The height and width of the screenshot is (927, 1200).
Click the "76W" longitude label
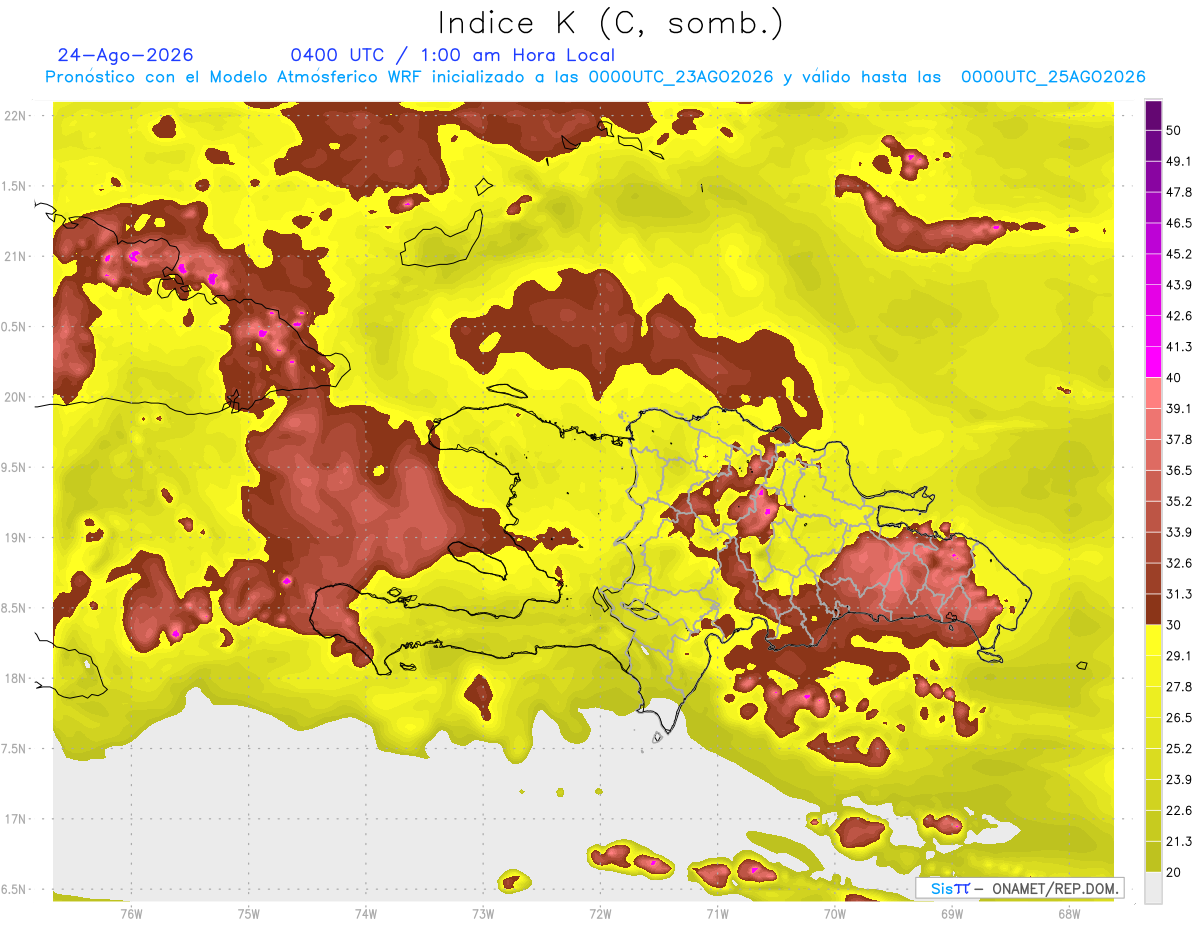(131, 913)
